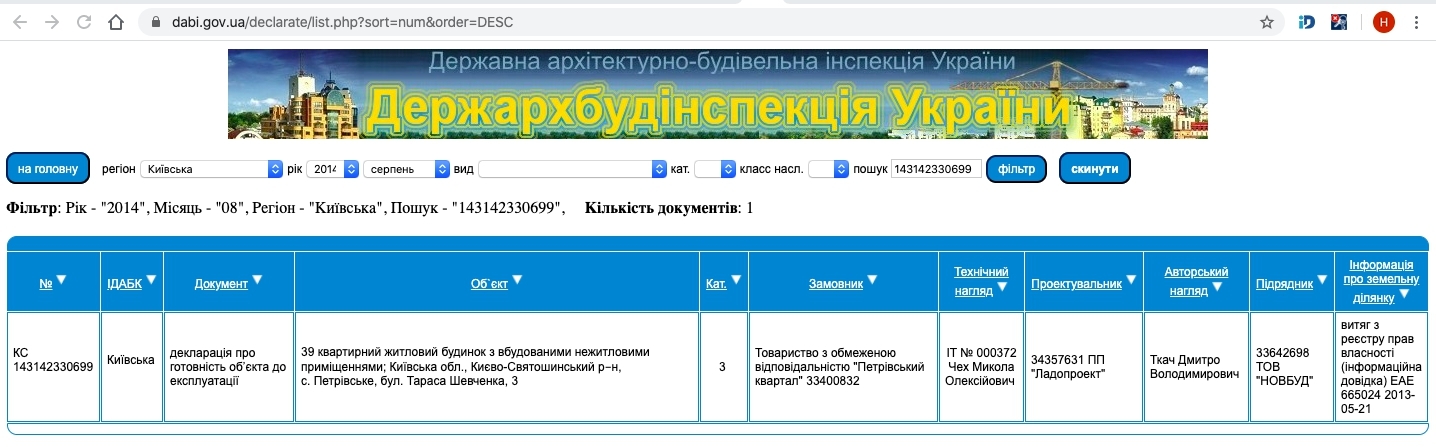Select the 'Петрівський квартал' customer cell

pos(843,367)
